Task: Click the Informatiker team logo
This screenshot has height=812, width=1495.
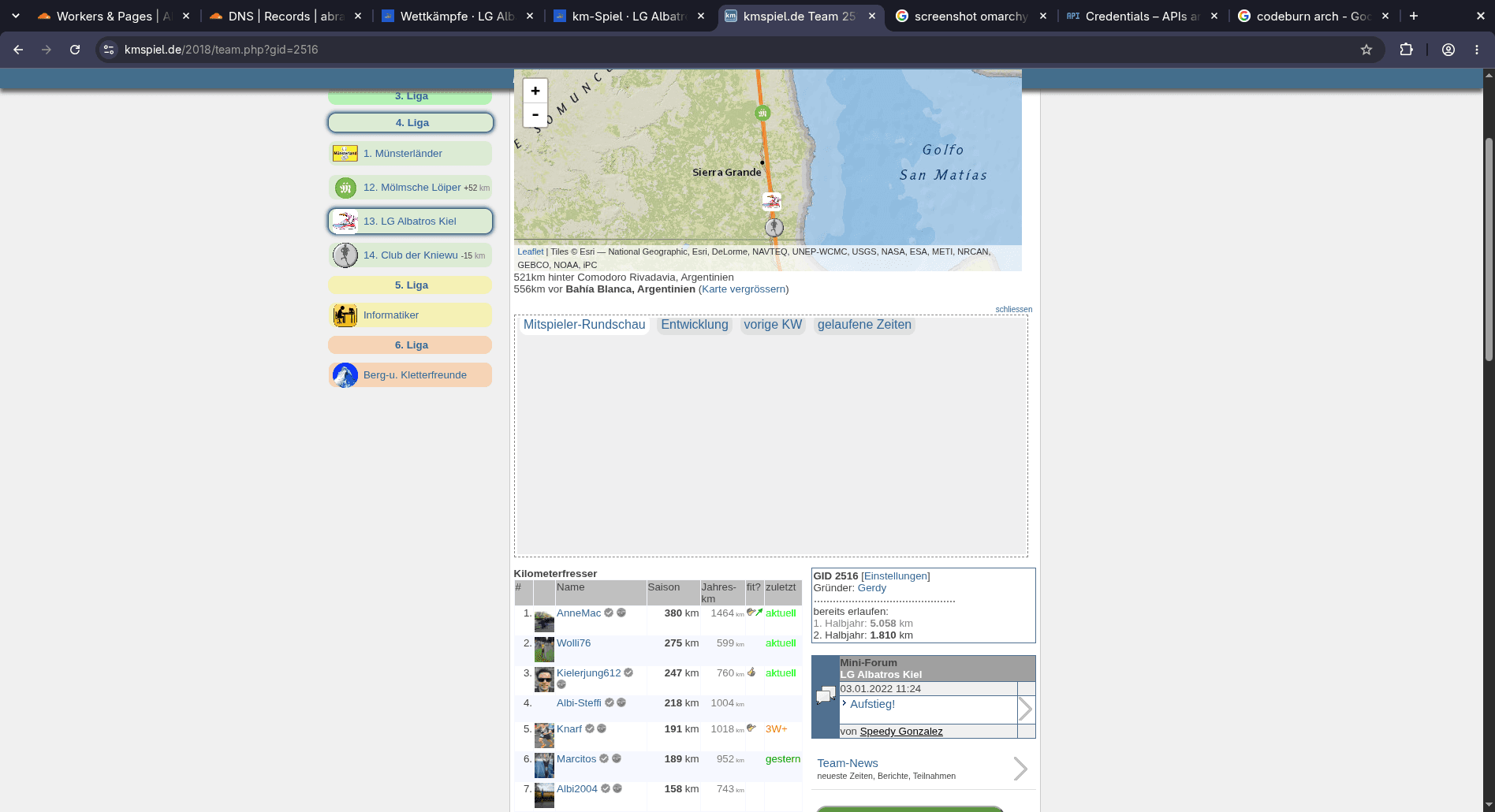Action: [345, 315]
